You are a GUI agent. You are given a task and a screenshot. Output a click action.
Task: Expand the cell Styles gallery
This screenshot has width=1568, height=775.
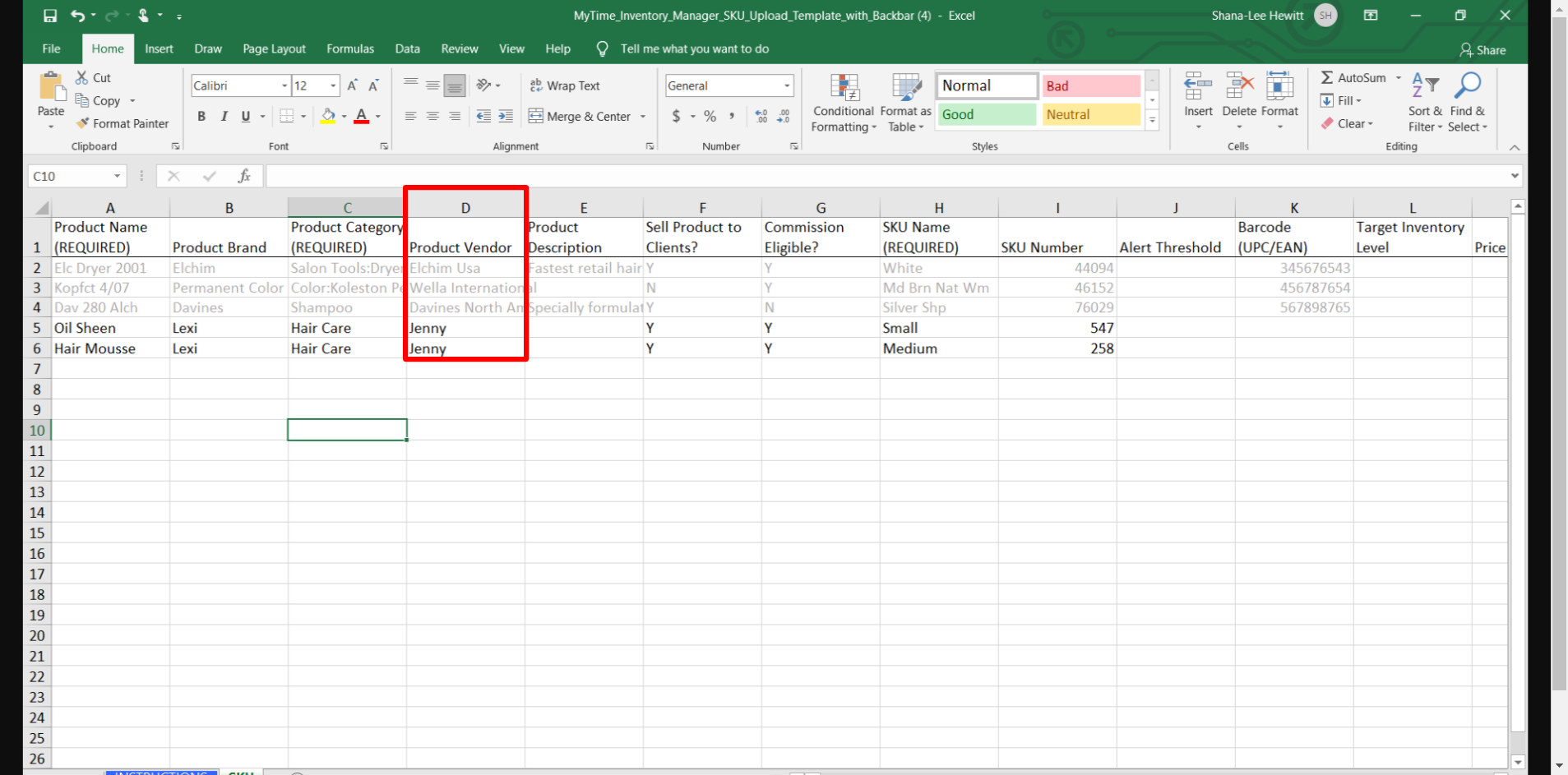[1153, 120]
